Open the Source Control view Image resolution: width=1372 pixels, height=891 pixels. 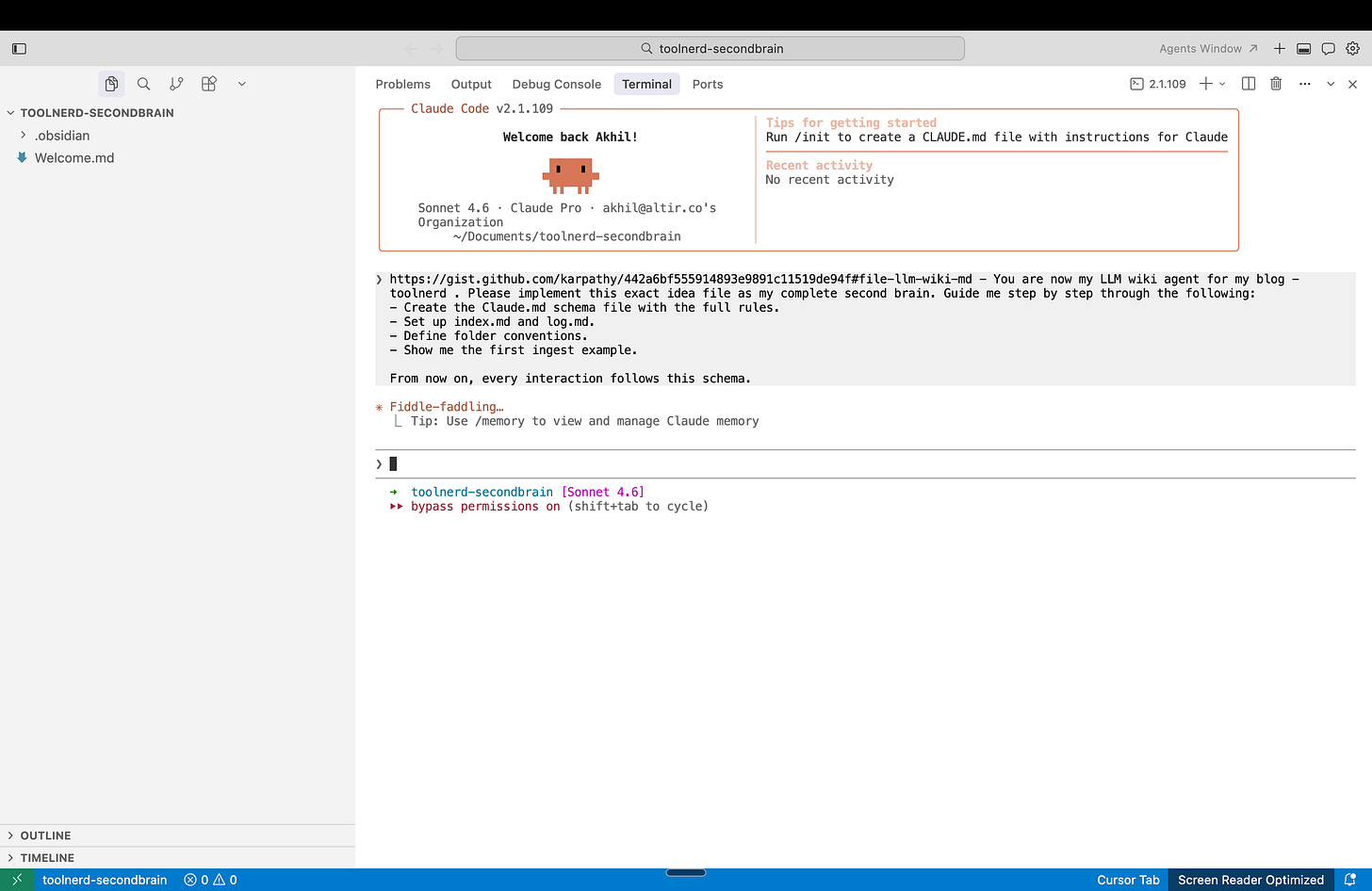pyautogui.click(x=176, y=83)
